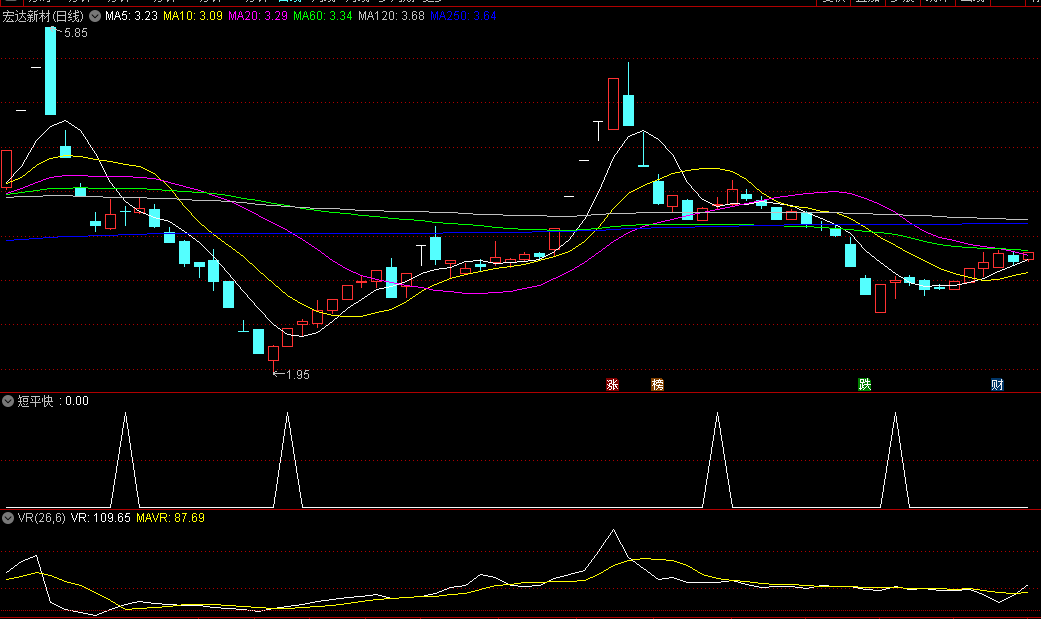Screen dimensions: 1041x619
Task: Click the orange 榜 event marker
Action: pos(657,385)
